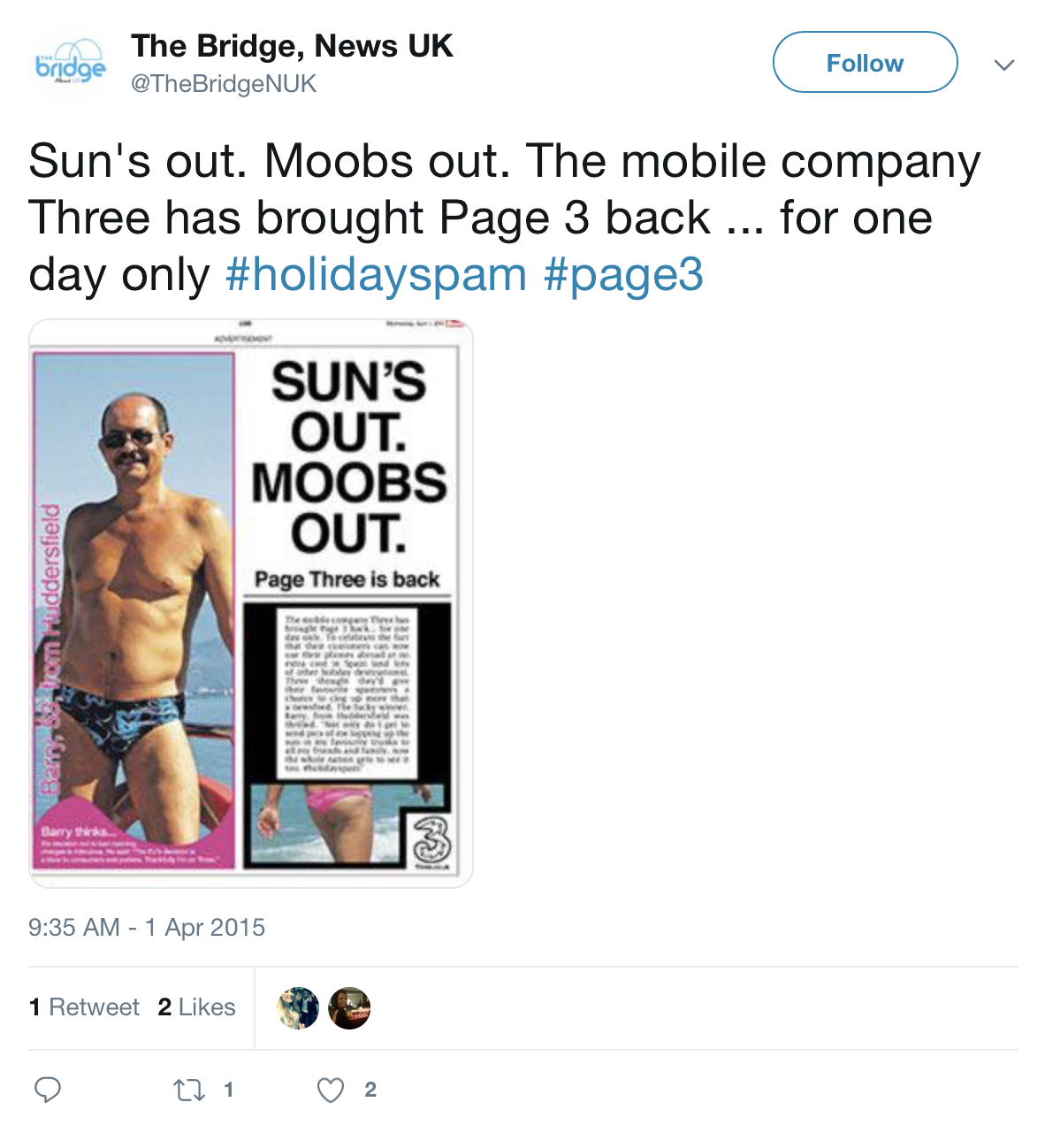View the second liker's profile avatar
The width and height of the screenshot is (1045, 1148).
pos(349,1008)
